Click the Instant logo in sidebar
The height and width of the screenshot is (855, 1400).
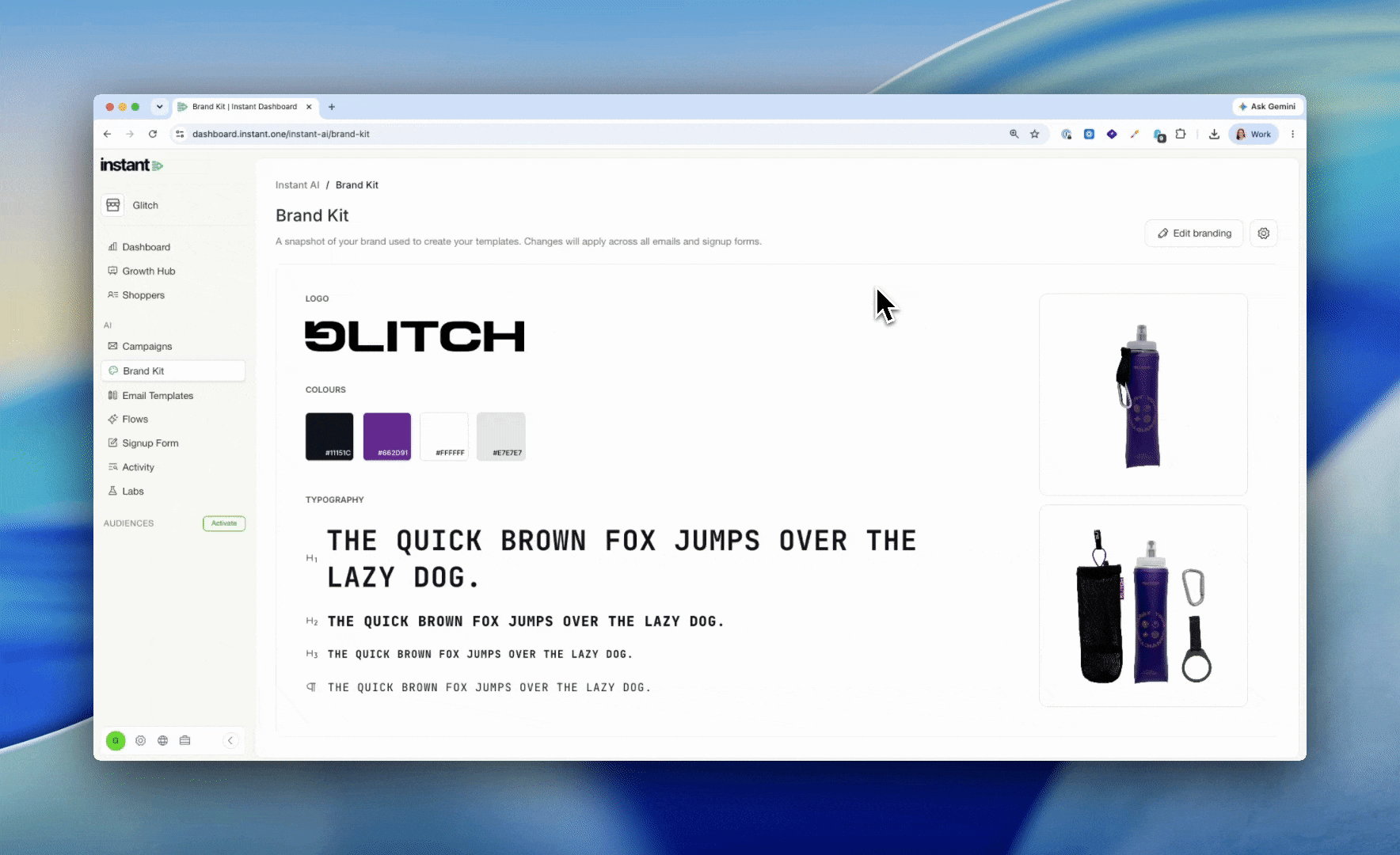[131, 165]
